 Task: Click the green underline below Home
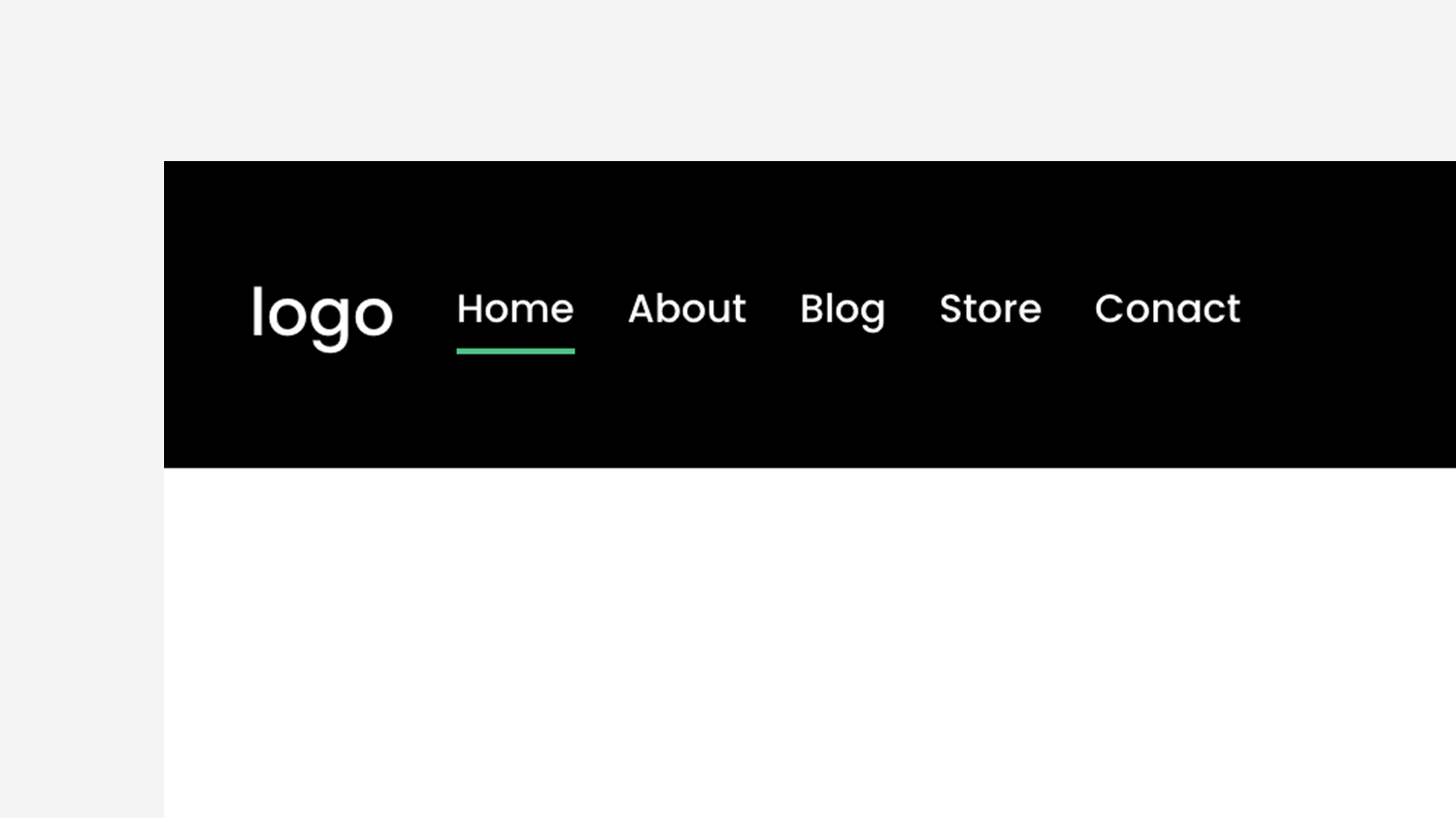(x=515, y=351)
